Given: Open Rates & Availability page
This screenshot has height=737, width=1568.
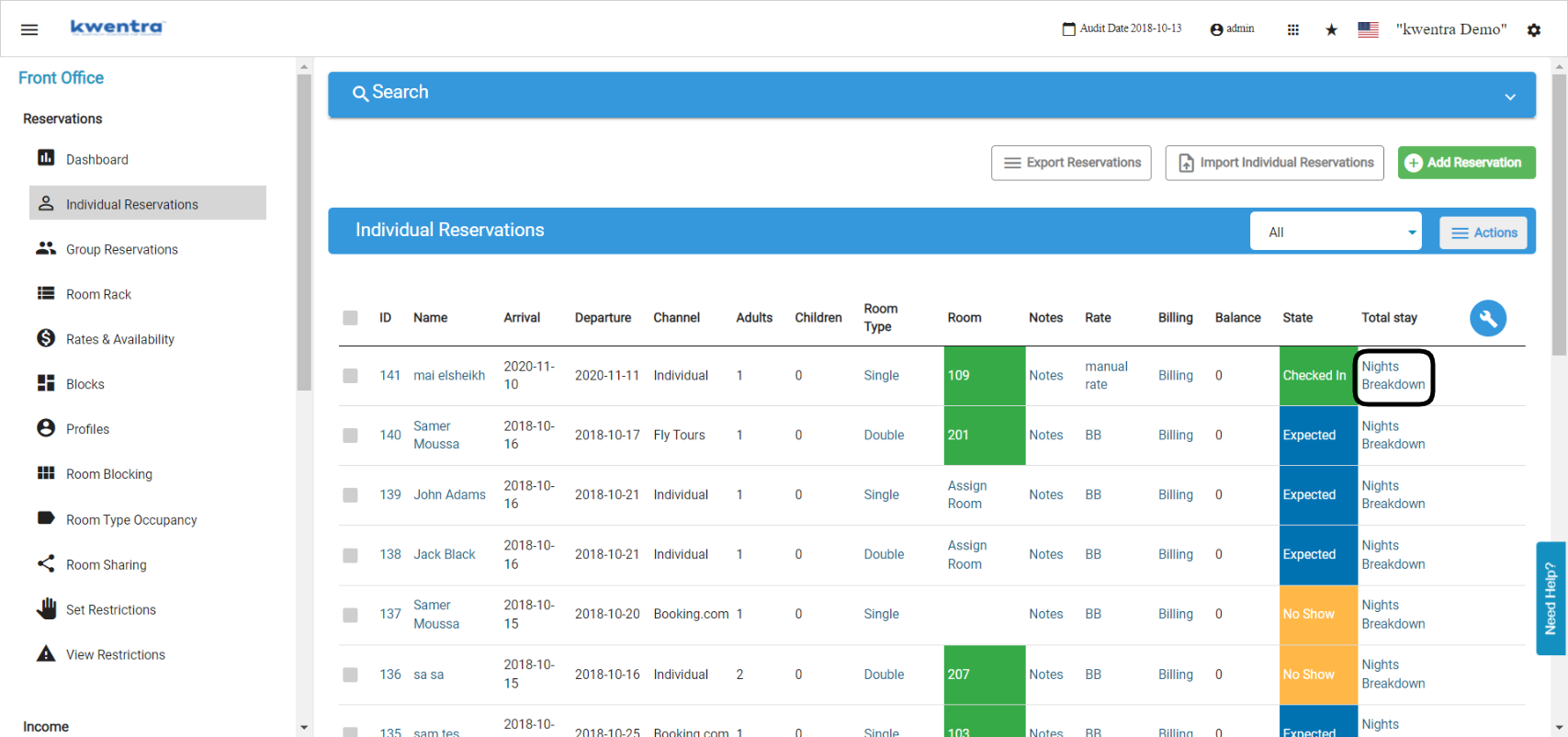Looking at the screenshot, I should point(120,339).
